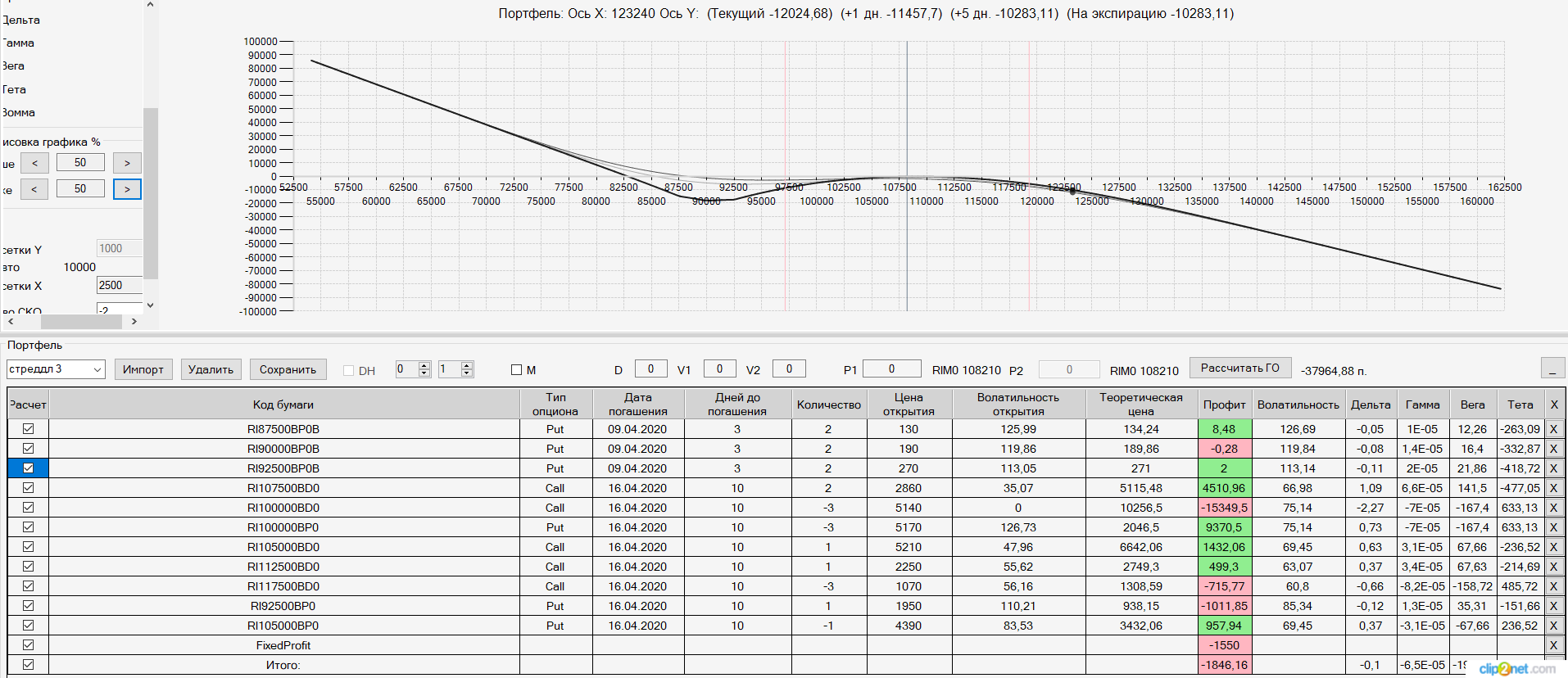Toggle the Итого row checkbox

point(29,665)
